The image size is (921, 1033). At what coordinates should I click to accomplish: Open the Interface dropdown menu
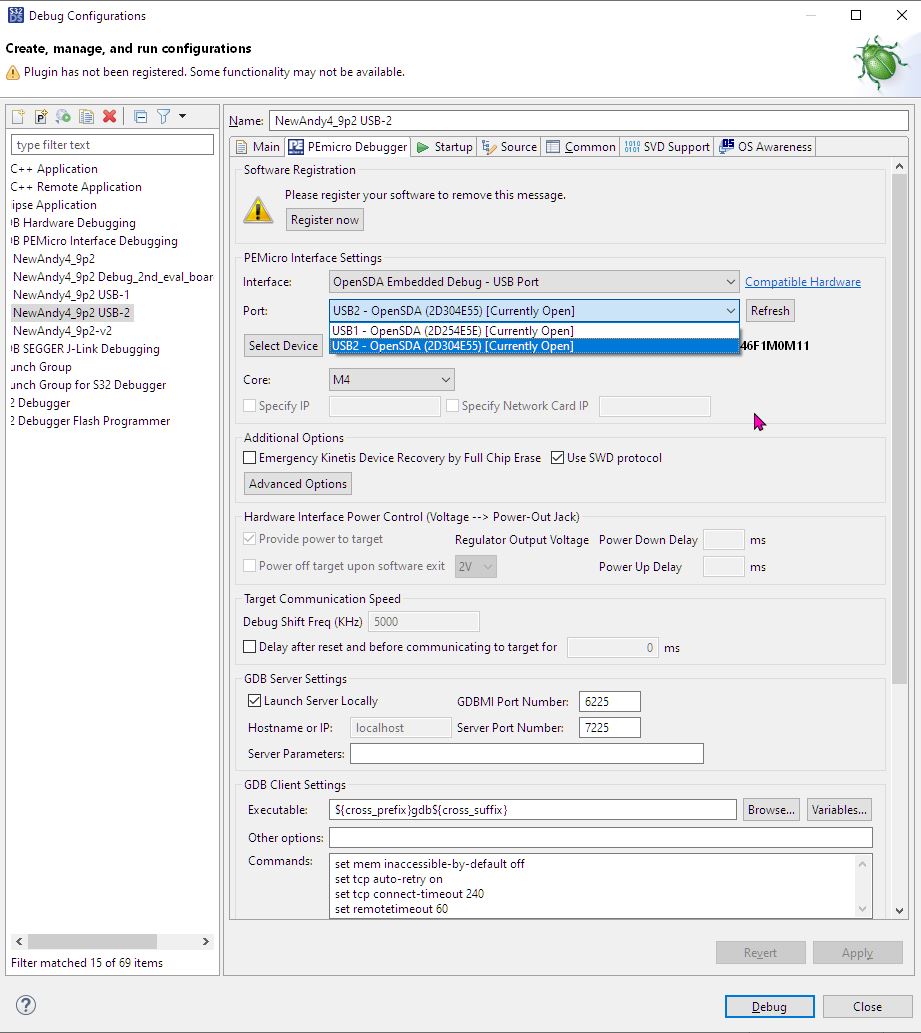coord(730,281)
